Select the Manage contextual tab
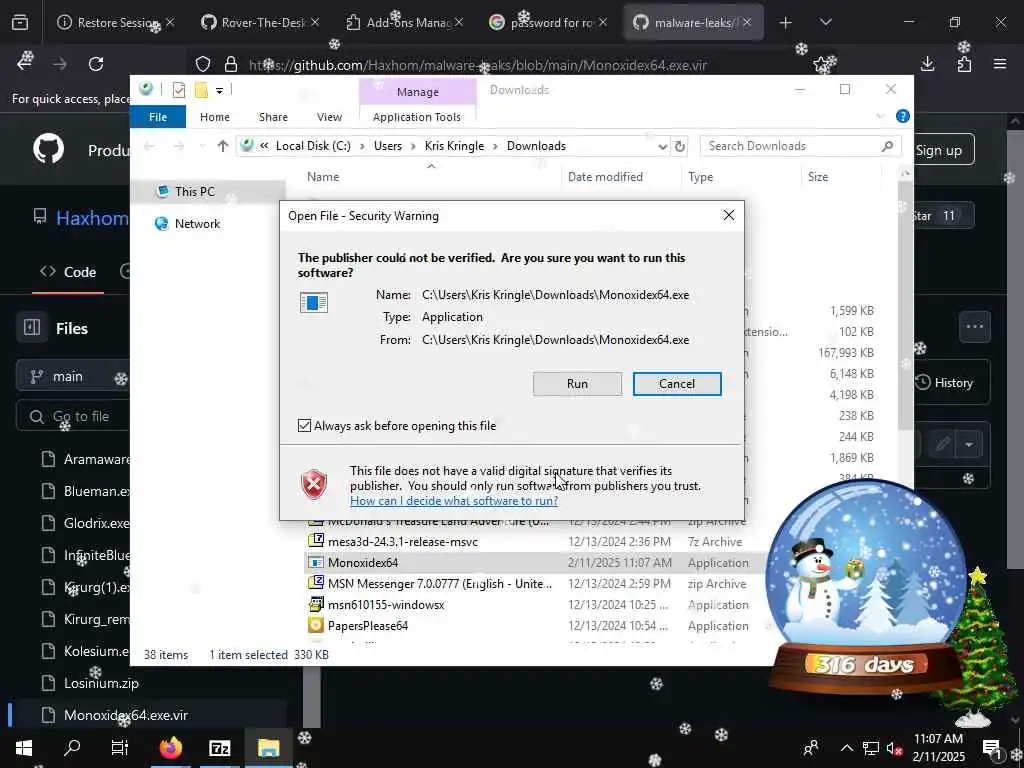 (x=417, y=92)
